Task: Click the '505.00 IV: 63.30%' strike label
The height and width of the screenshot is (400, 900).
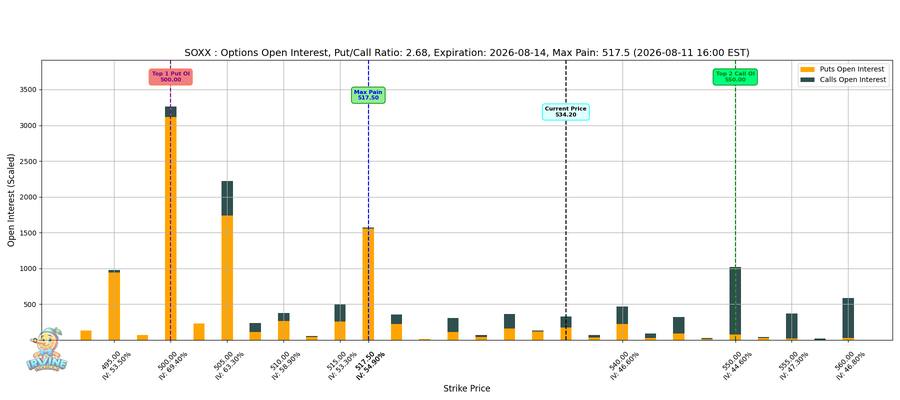Action: pos(228,364)
